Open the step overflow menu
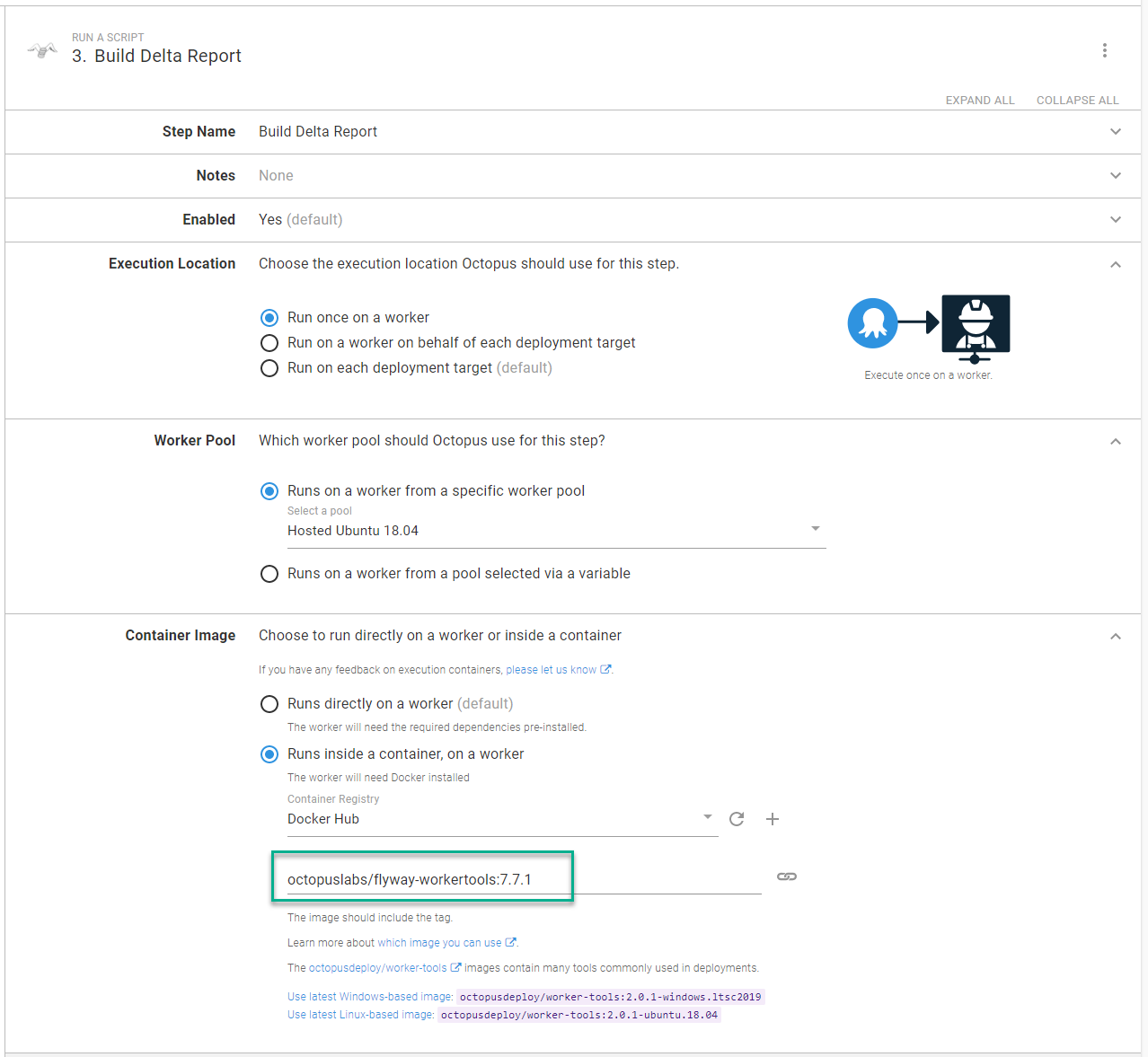The image size is (1148, 1057). [1105, 50]
